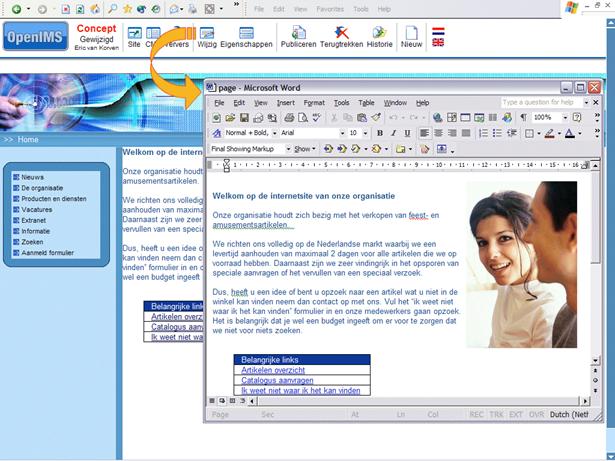Click the font color A button
The image size is (615, 461).
[570, 133]
